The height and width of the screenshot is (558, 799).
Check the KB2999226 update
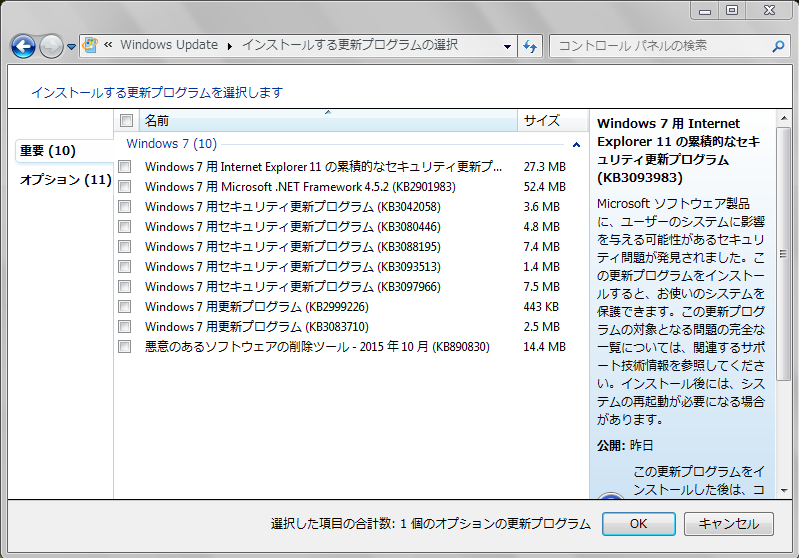click(x=124, y=306)
